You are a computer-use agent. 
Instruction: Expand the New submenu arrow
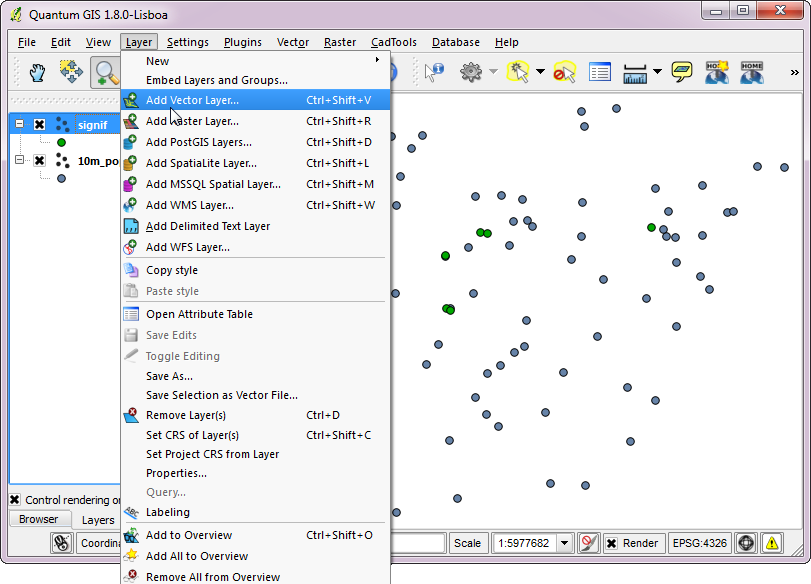coord(378,60)
